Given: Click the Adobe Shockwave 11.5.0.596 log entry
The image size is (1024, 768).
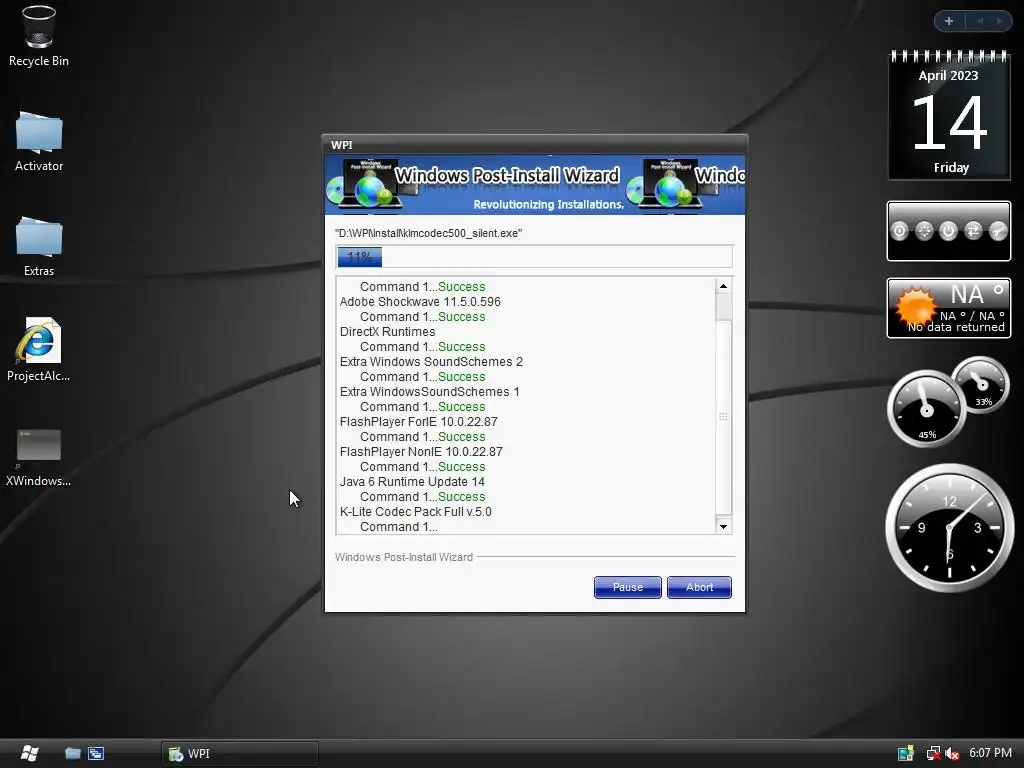Looking at the screenshot, I should (420, 302).
